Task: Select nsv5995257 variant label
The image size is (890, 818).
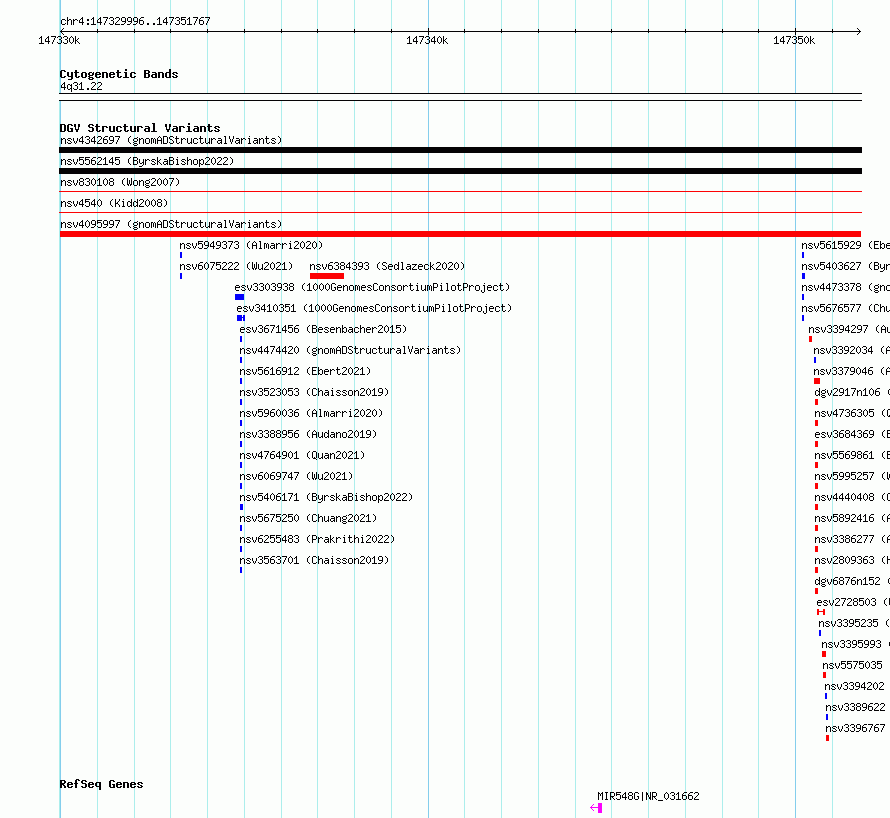Action: click(x=852, y=476)
